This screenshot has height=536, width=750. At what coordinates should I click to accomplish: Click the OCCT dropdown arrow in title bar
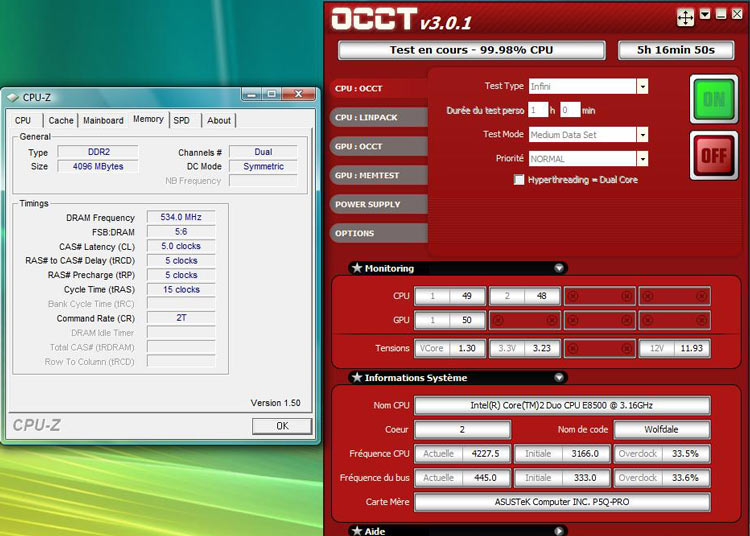[705, 14]
